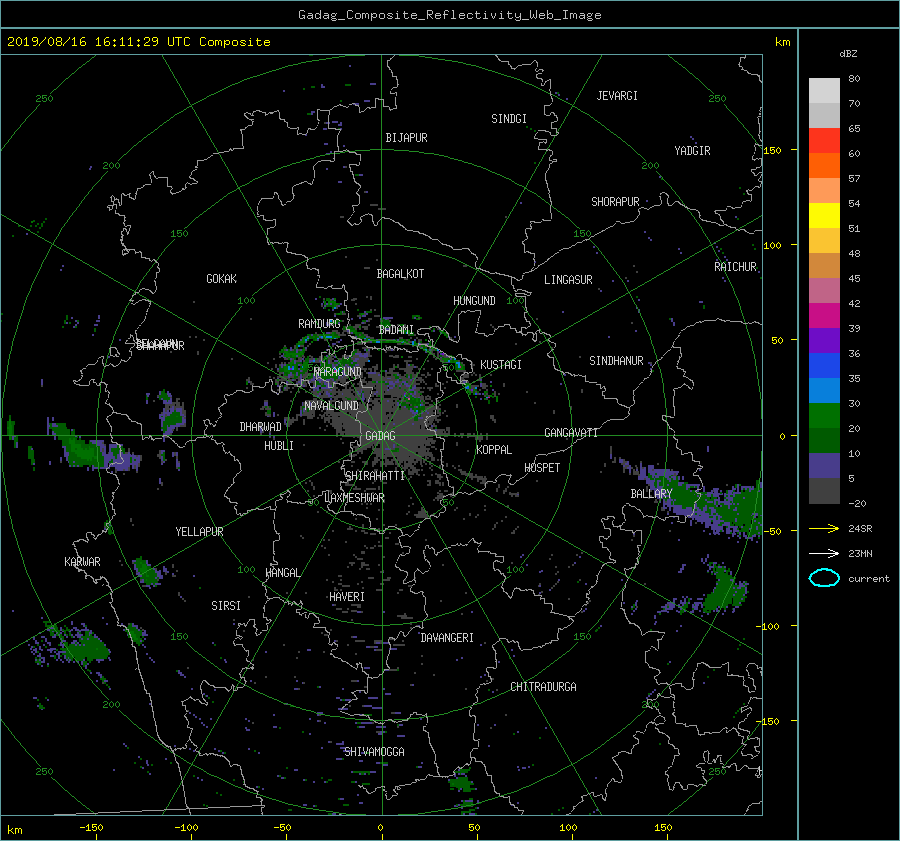Select the green 20-30 dBZ color swatch
Viewport: 900px width, 841px height.
(x=824, y=415)
